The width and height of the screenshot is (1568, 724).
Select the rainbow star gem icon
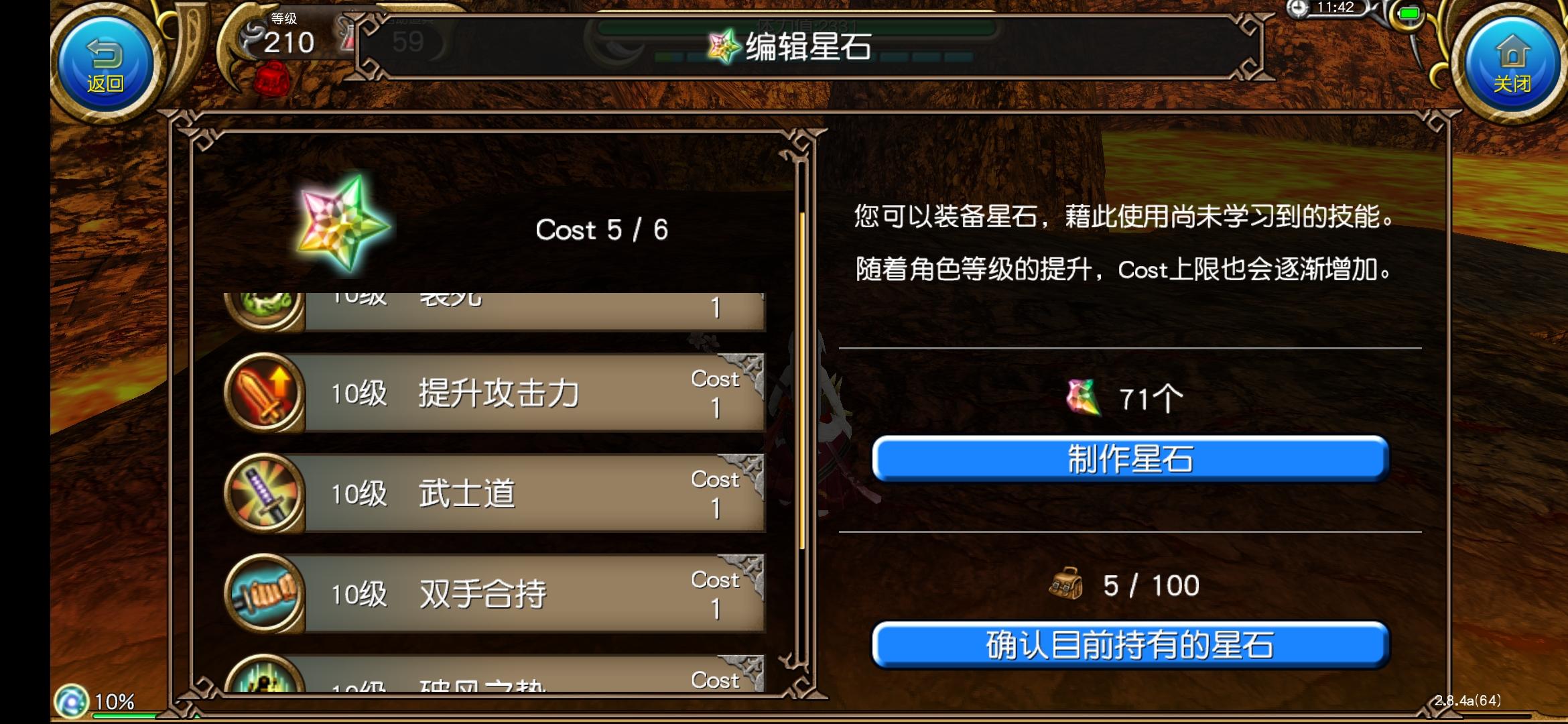point(344,223)
